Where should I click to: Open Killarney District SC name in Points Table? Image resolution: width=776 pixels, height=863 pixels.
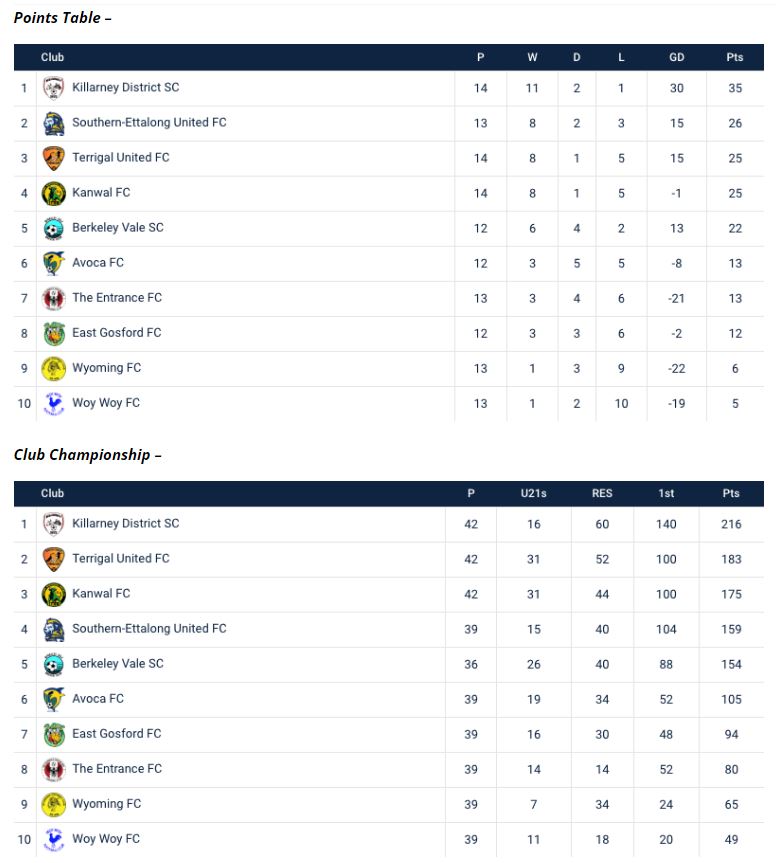point(126,87)
